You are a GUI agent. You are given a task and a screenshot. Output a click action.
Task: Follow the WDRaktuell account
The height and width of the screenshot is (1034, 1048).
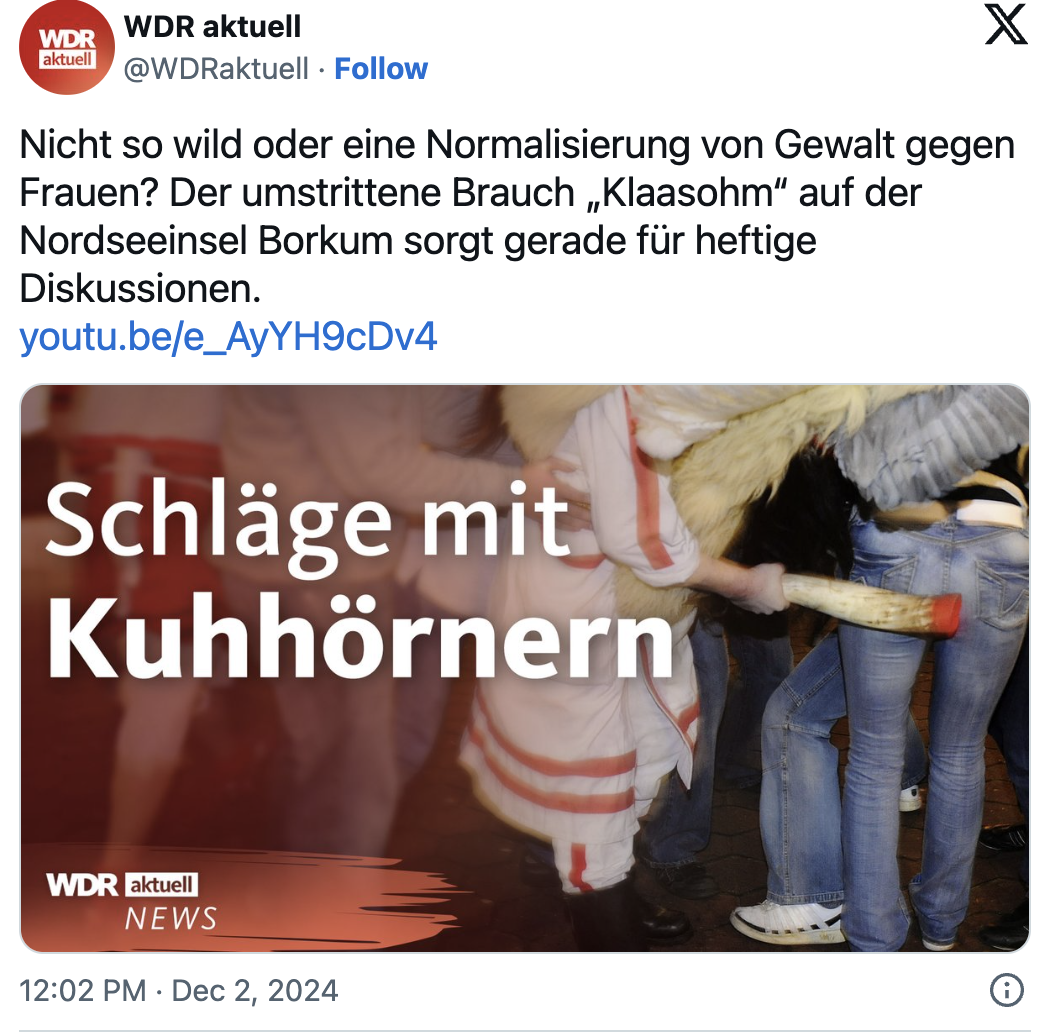click(x=381, y=69)
